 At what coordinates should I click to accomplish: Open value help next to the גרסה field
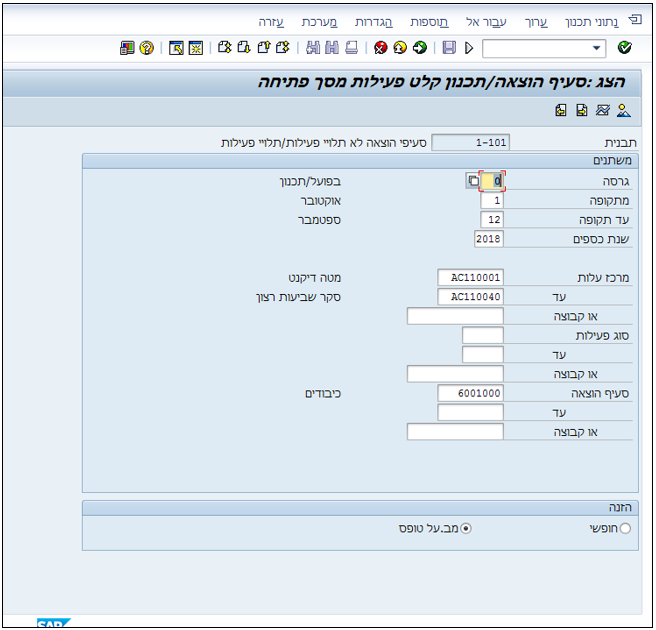point(472,181)
